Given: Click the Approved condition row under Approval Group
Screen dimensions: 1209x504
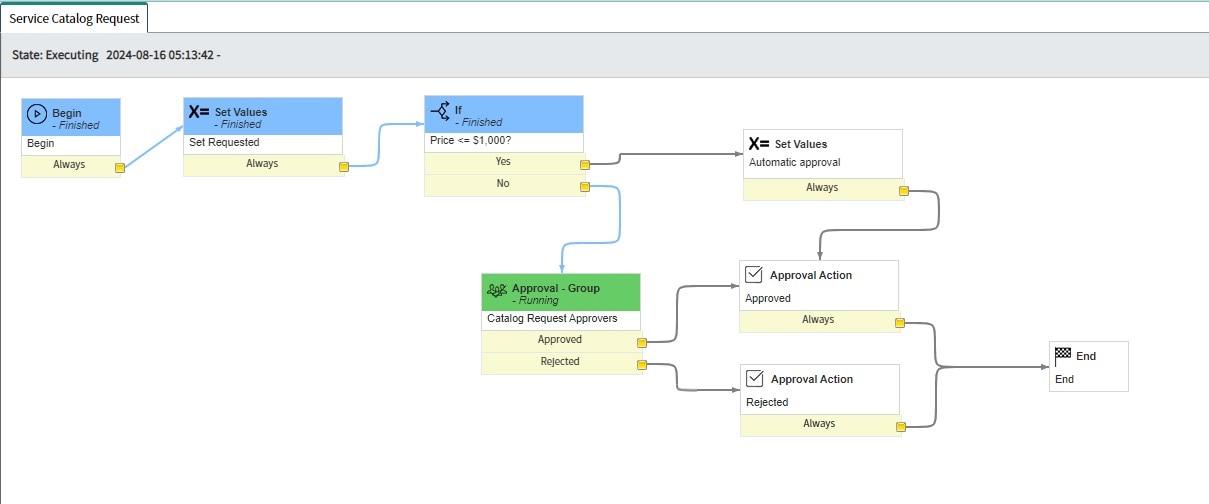Looking at the screenshot, I should [562, 341].
